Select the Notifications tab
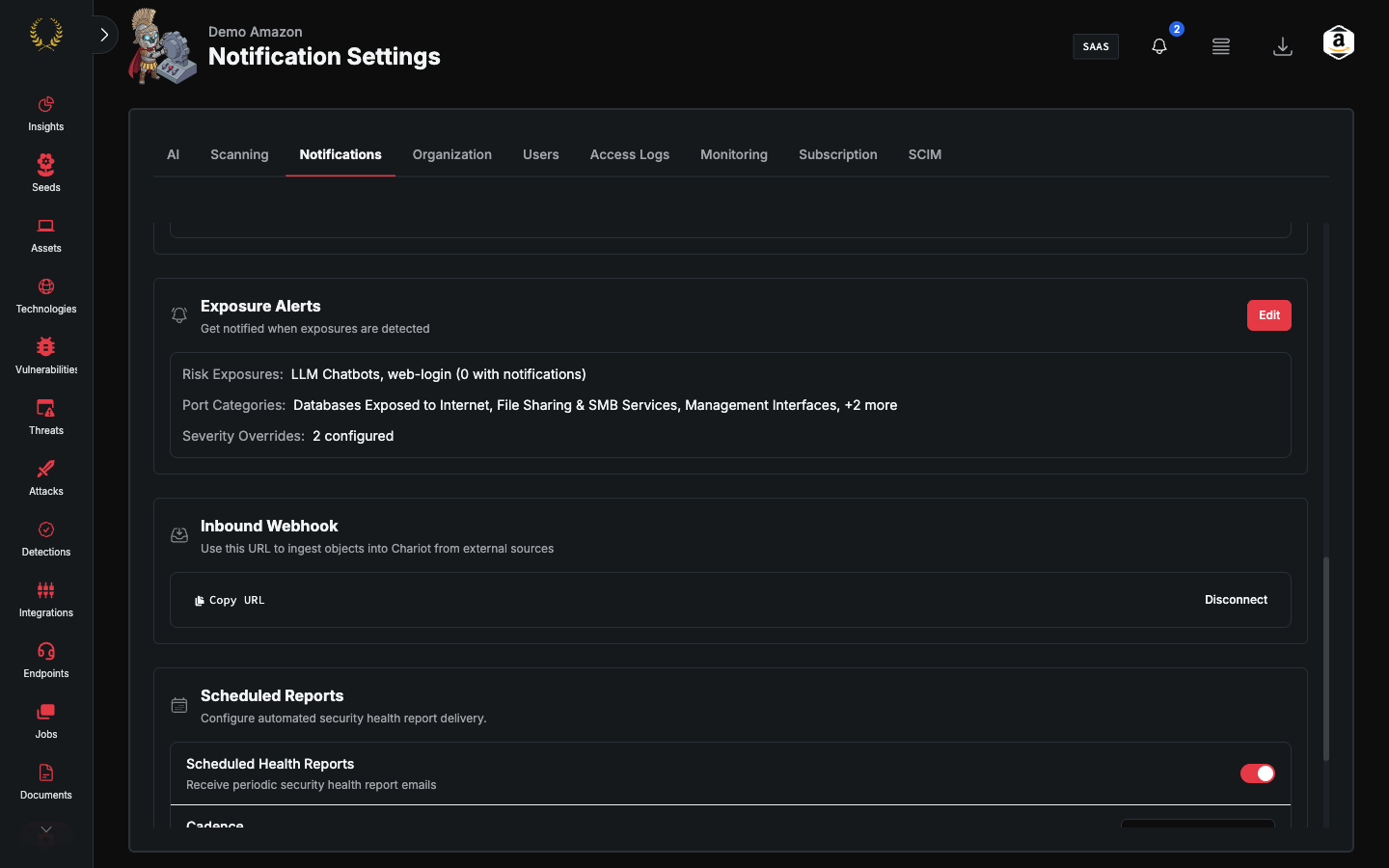The height and width of the screenshot is (868, 1389). (x=340, y=154)
